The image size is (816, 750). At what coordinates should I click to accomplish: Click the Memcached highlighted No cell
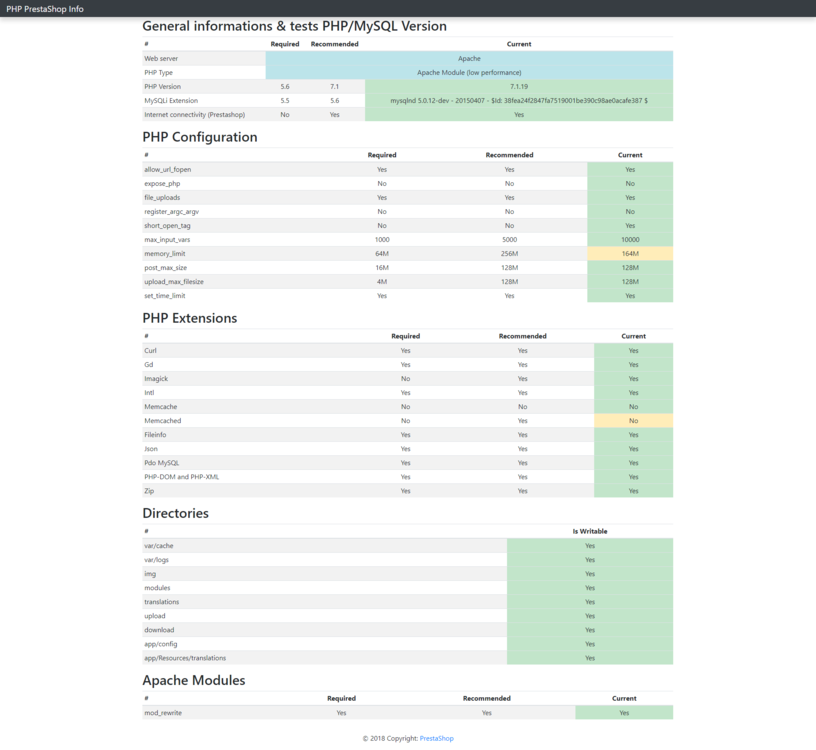(x=631, y=420)
